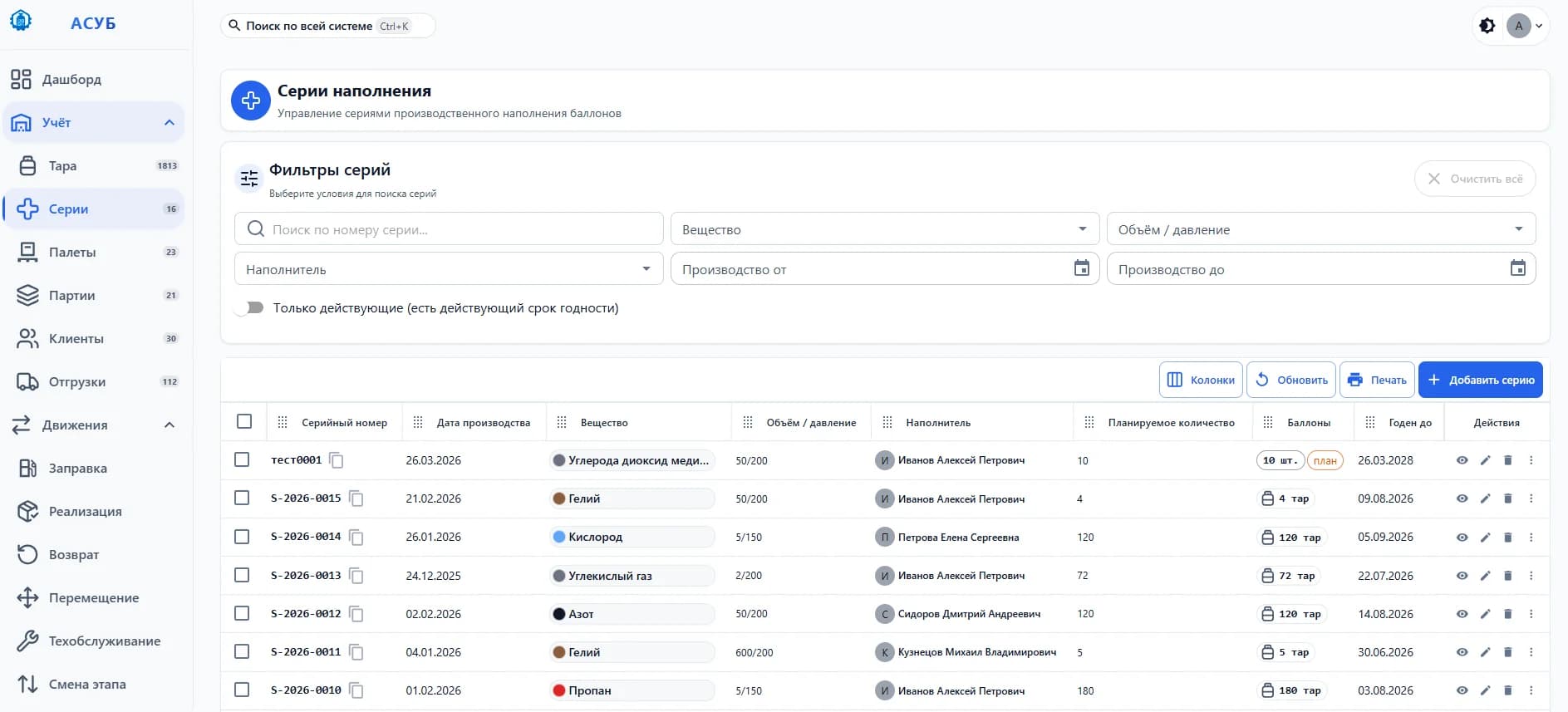
Task: Click Печать button
Action: 1377,380
